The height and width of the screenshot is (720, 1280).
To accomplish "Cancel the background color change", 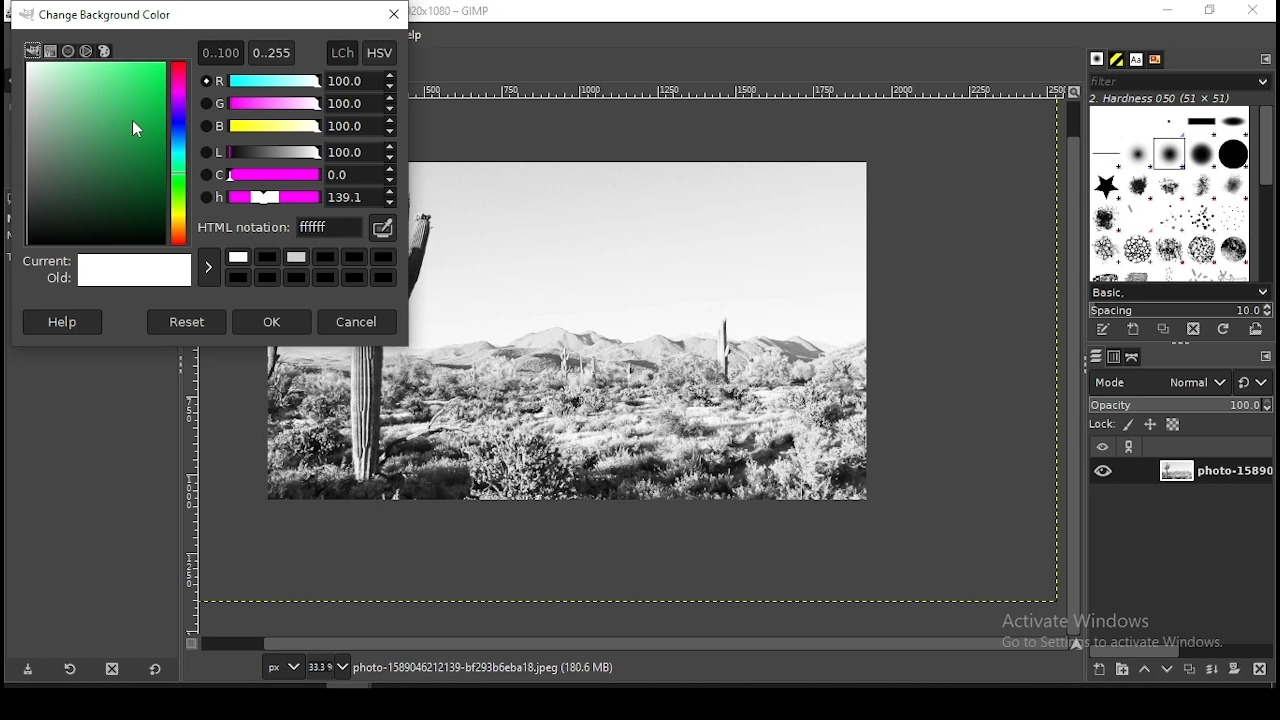I will (358, 322).
